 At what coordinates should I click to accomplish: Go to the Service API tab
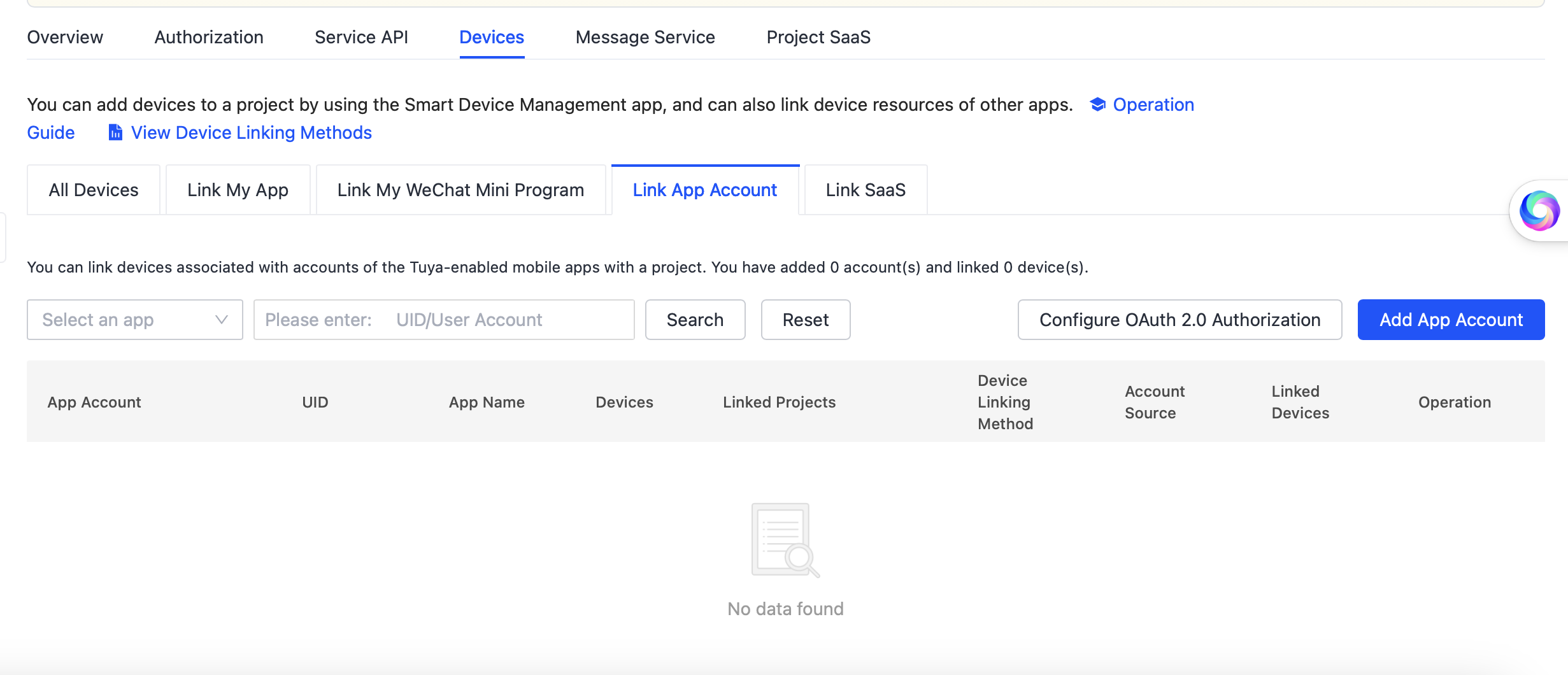(x=361, y=37)
